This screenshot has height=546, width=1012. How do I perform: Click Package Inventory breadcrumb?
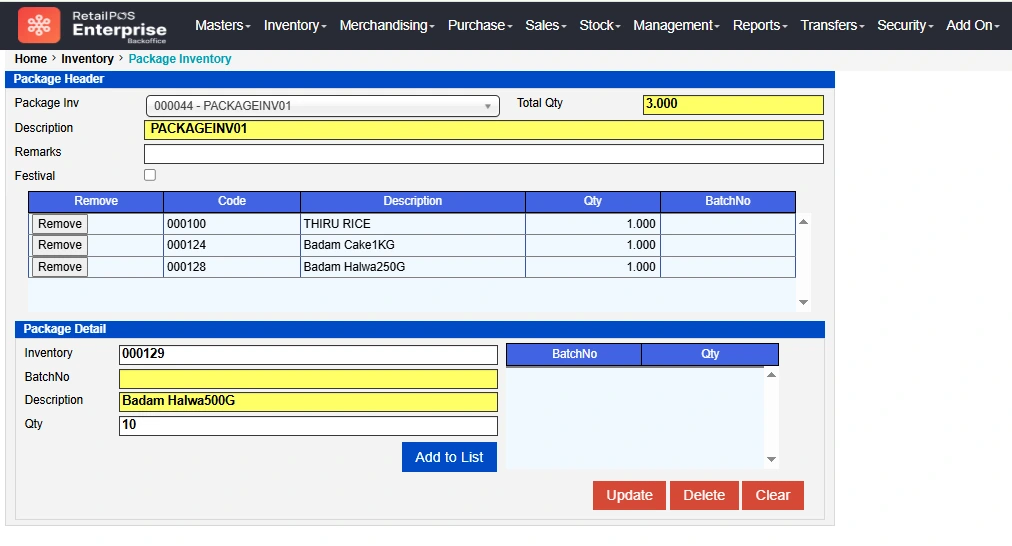(179, 59)
